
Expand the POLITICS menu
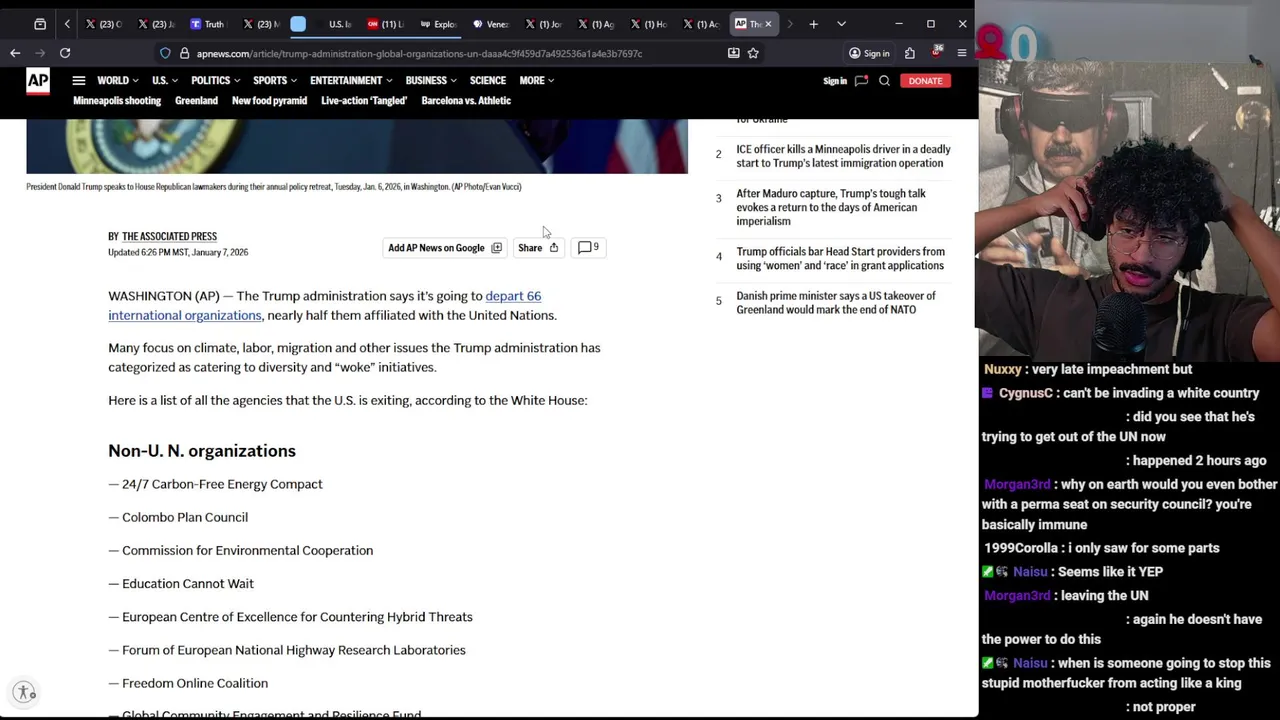pos(215,81)
